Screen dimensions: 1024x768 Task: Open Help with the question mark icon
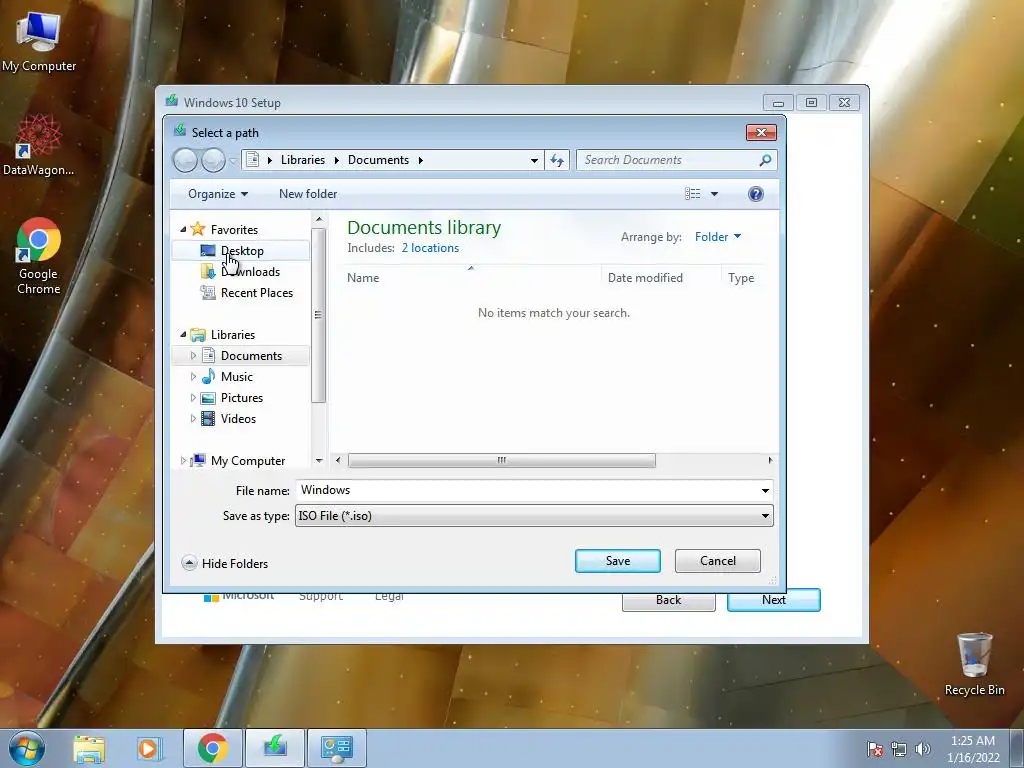[x=756, y=194]
